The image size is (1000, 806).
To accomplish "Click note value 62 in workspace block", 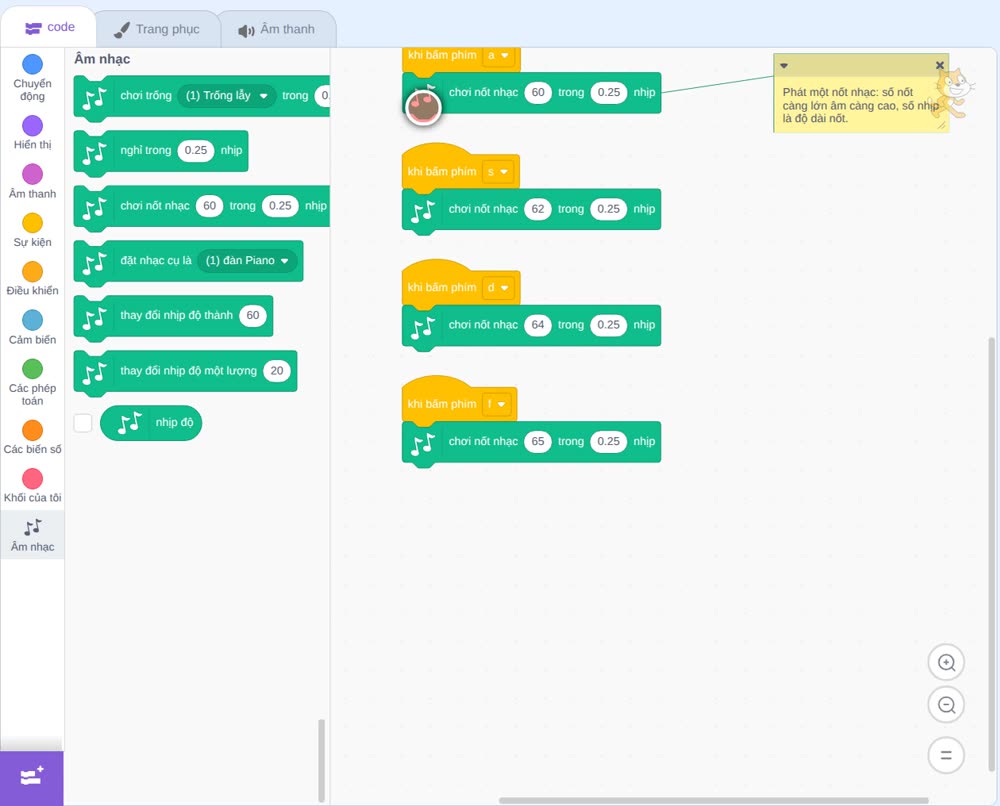I will [x=538, y=209].
